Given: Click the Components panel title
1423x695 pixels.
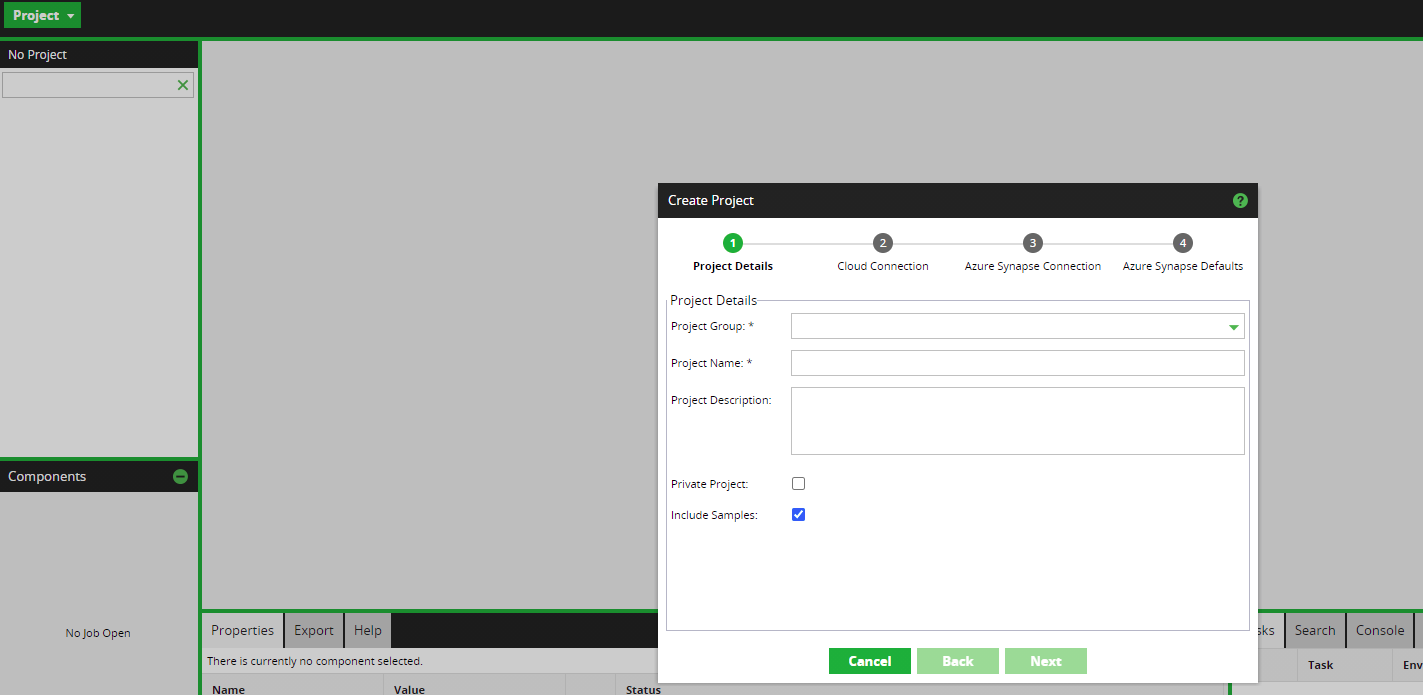Looking at the screenshot, I should [x=47, y=477].
